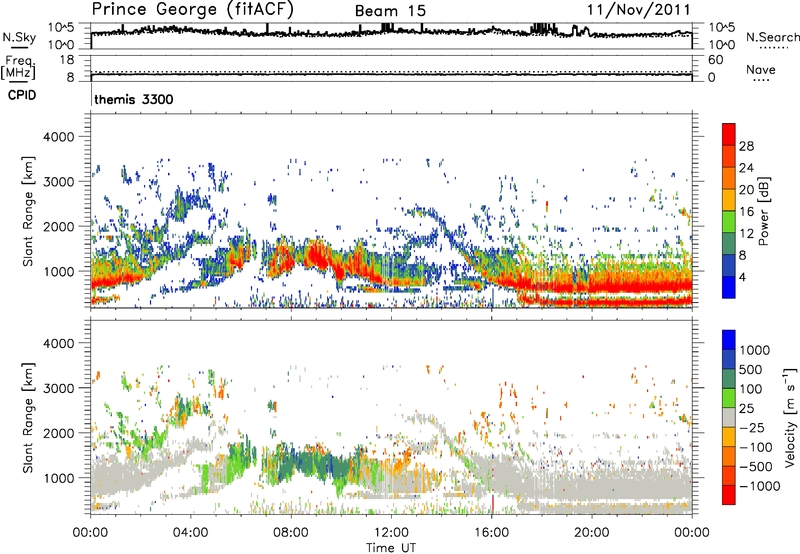Click the '12:00' time axis tick label
Screen dimensions: 800x554
coord(391,533)
